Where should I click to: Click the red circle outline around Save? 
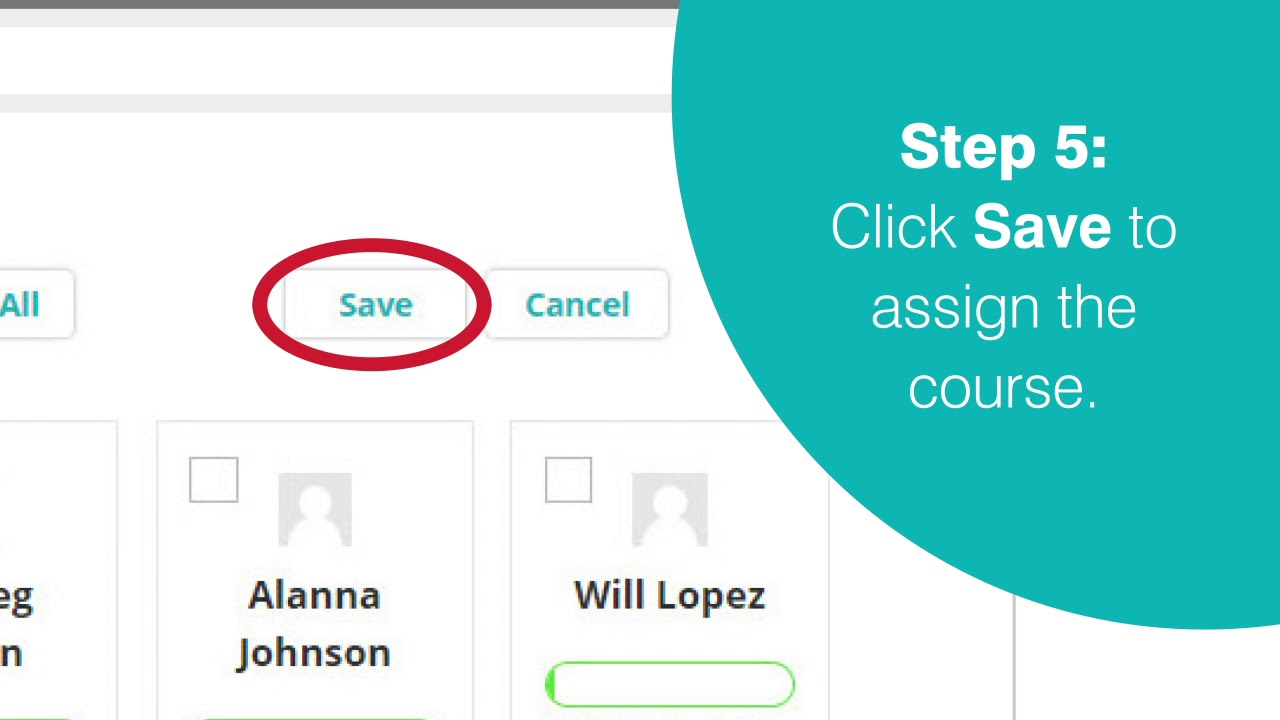[258, 305]
